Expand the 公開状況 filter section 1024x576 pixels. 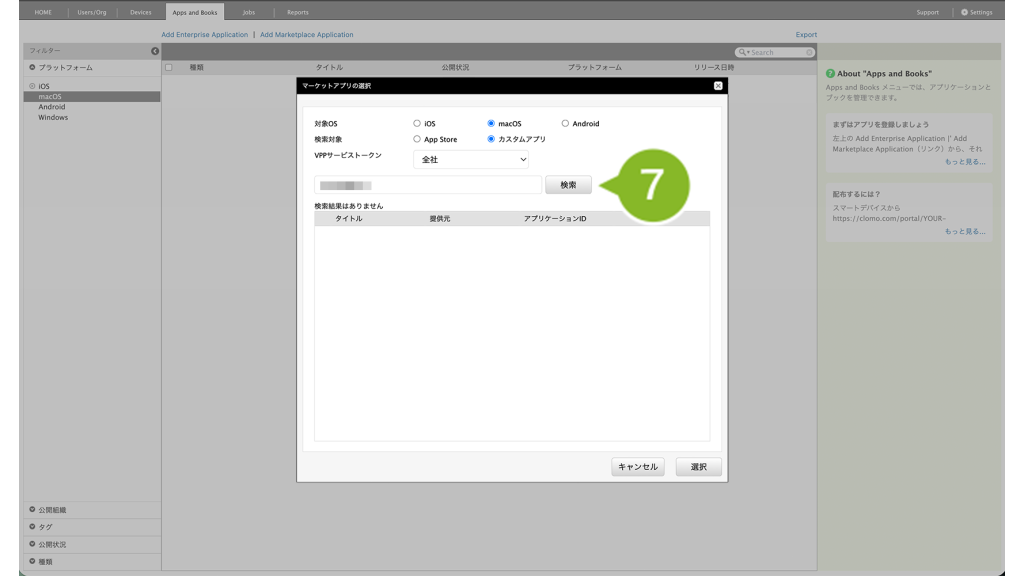pos(32,544)
